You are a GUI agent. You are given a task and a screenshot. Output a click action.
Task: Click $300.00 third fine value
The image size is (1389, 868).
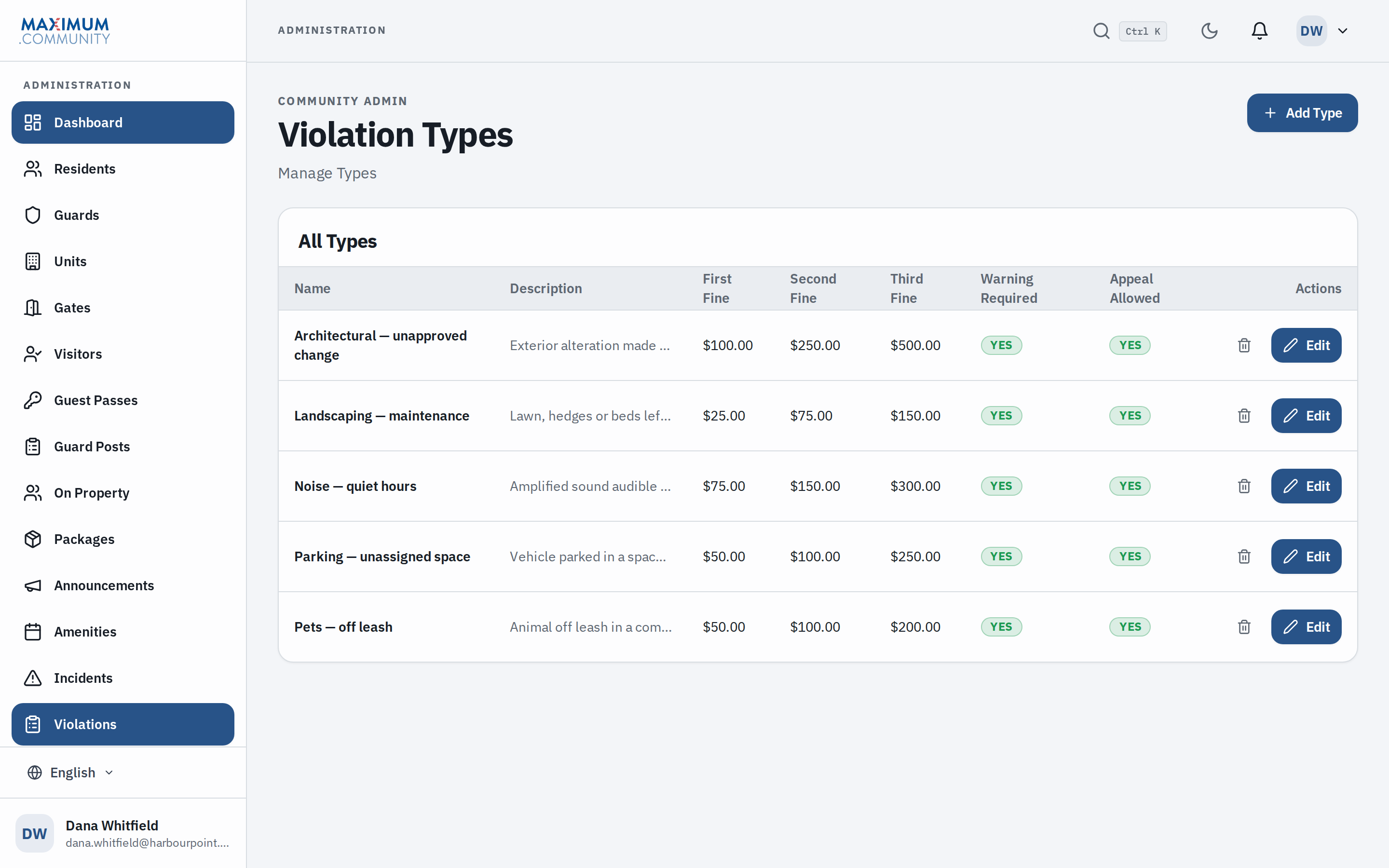point(915,486)
